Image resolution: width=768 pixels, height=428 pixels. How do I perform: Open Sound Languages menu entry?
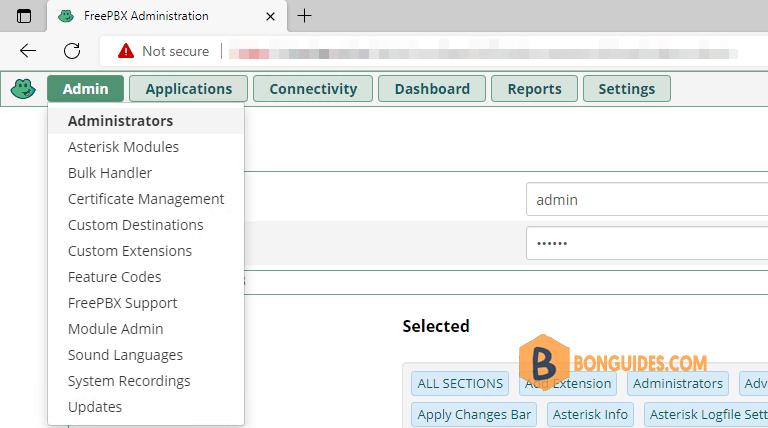[x=146, y=355]
